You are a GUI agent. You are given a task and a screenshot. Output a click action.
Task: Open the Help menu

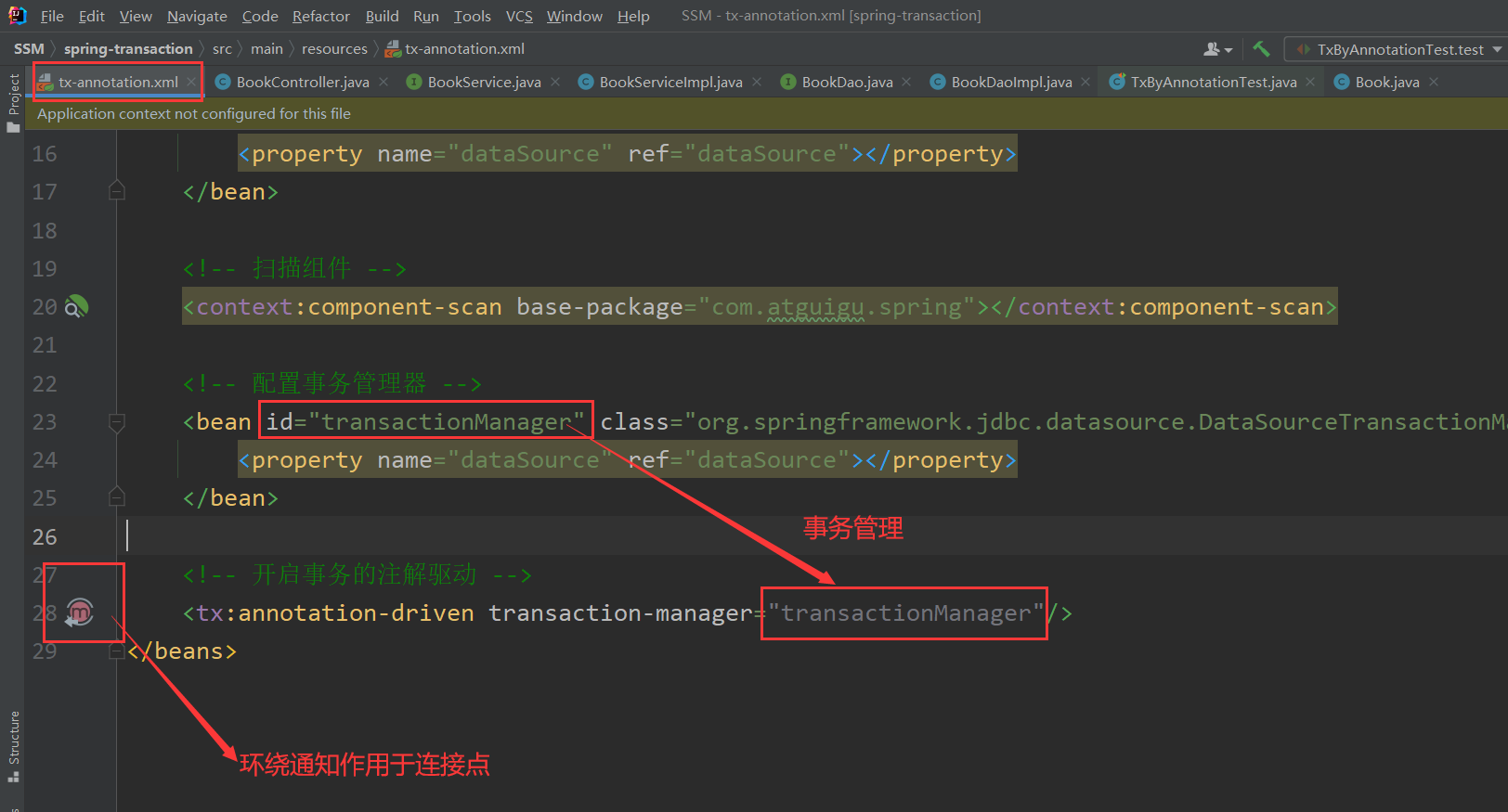click(x=633, y=16)
